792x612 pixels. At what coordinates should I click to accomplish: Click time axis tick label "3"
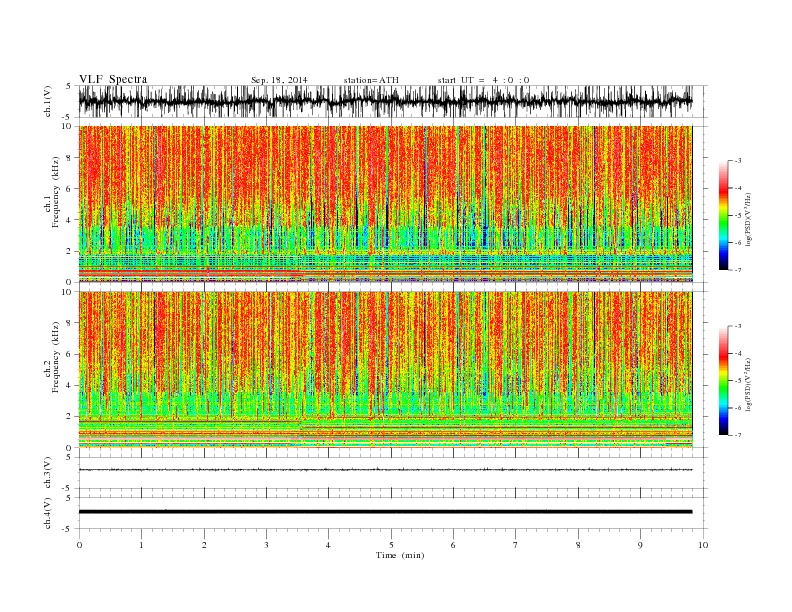tap(266, 545)
